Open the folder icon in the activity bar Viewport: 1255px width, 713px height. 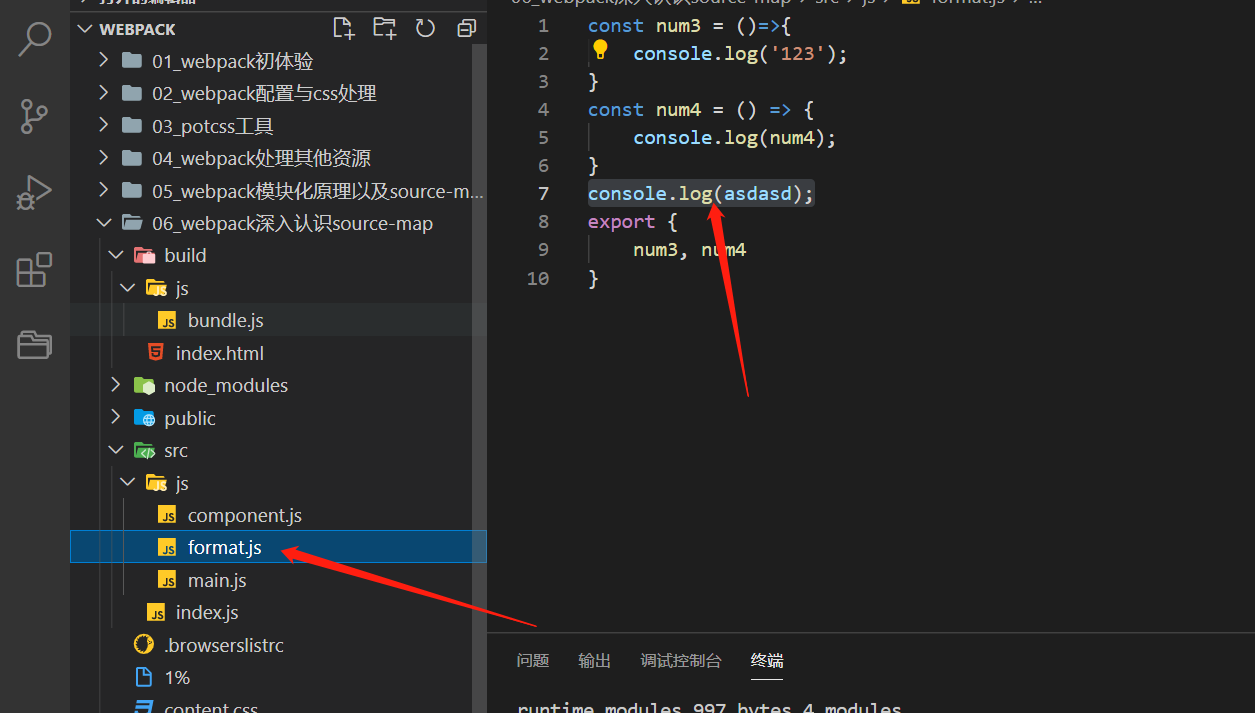[34, 344]
